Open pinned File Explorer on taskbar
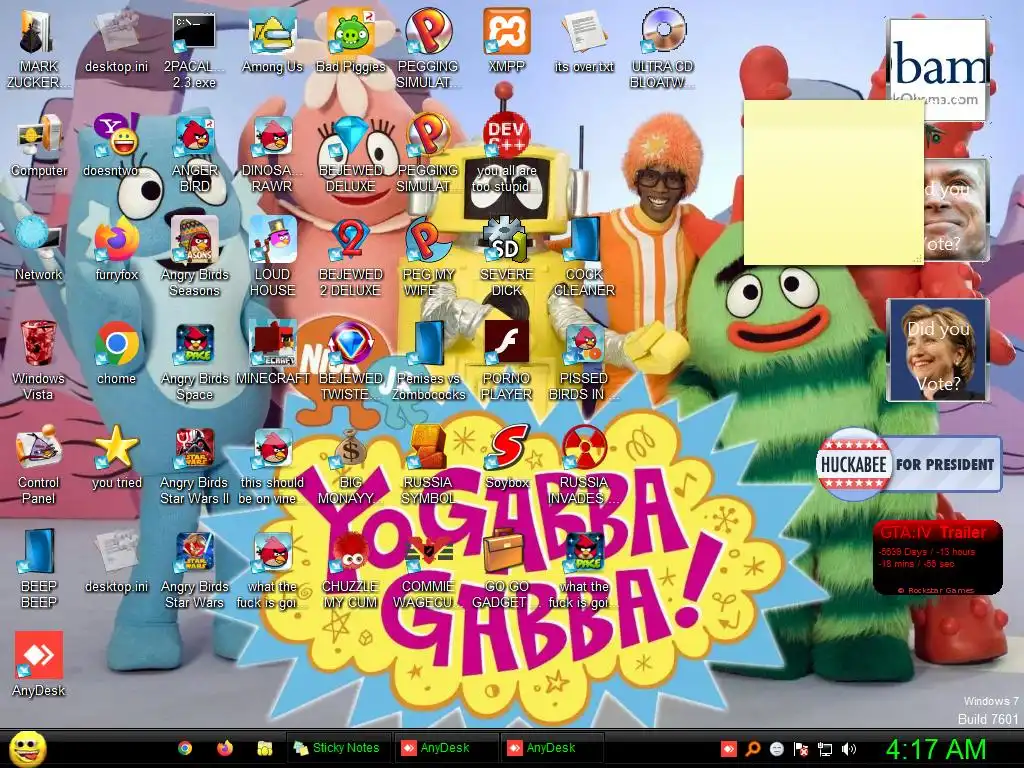Image resolution: width=1024 pixels, height=768 pixels. point(264,748)
